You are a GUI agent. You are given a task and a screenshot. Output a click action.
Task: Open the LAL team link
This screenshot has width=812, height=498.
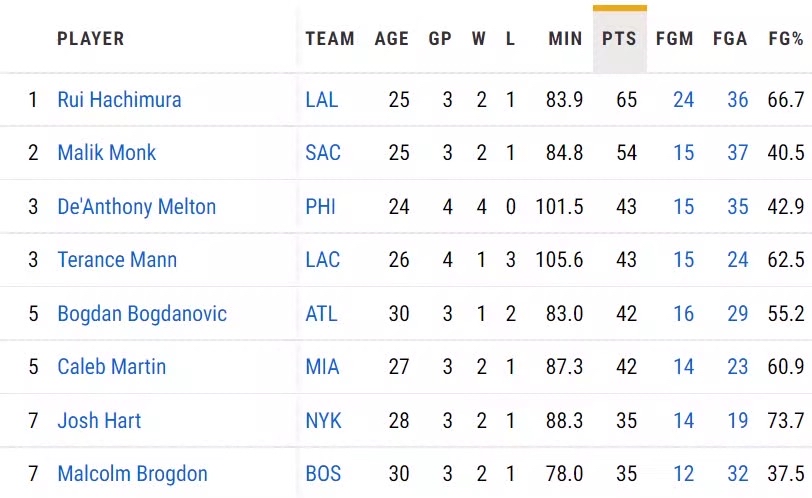click(x=322, y=100)
